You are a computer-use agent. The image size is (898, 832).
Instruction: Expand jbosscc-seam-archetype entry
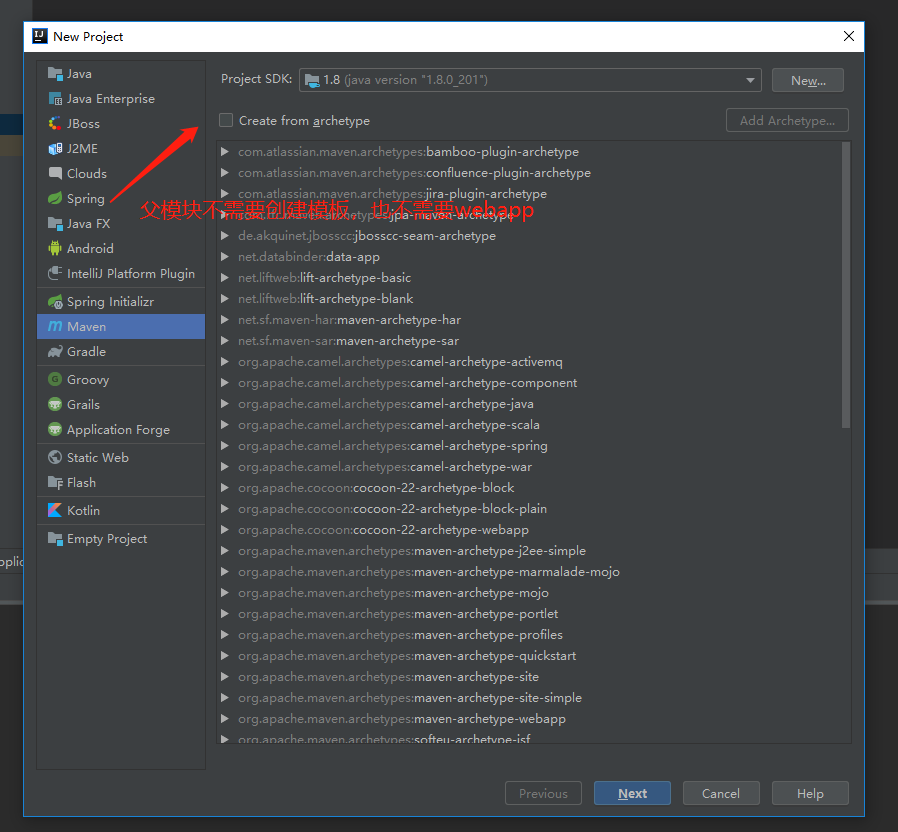coord(225,236)
